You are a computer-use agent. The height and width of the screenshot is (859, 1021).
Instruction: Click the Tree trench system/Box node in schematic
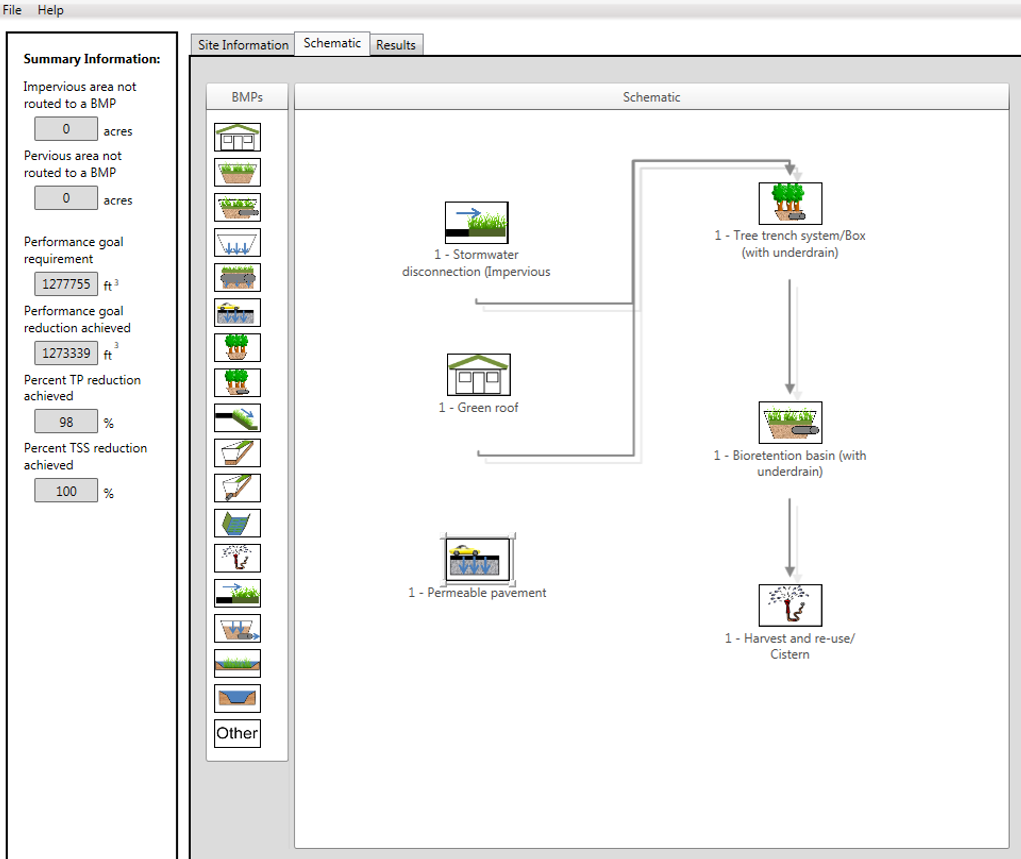click(790, 203)
